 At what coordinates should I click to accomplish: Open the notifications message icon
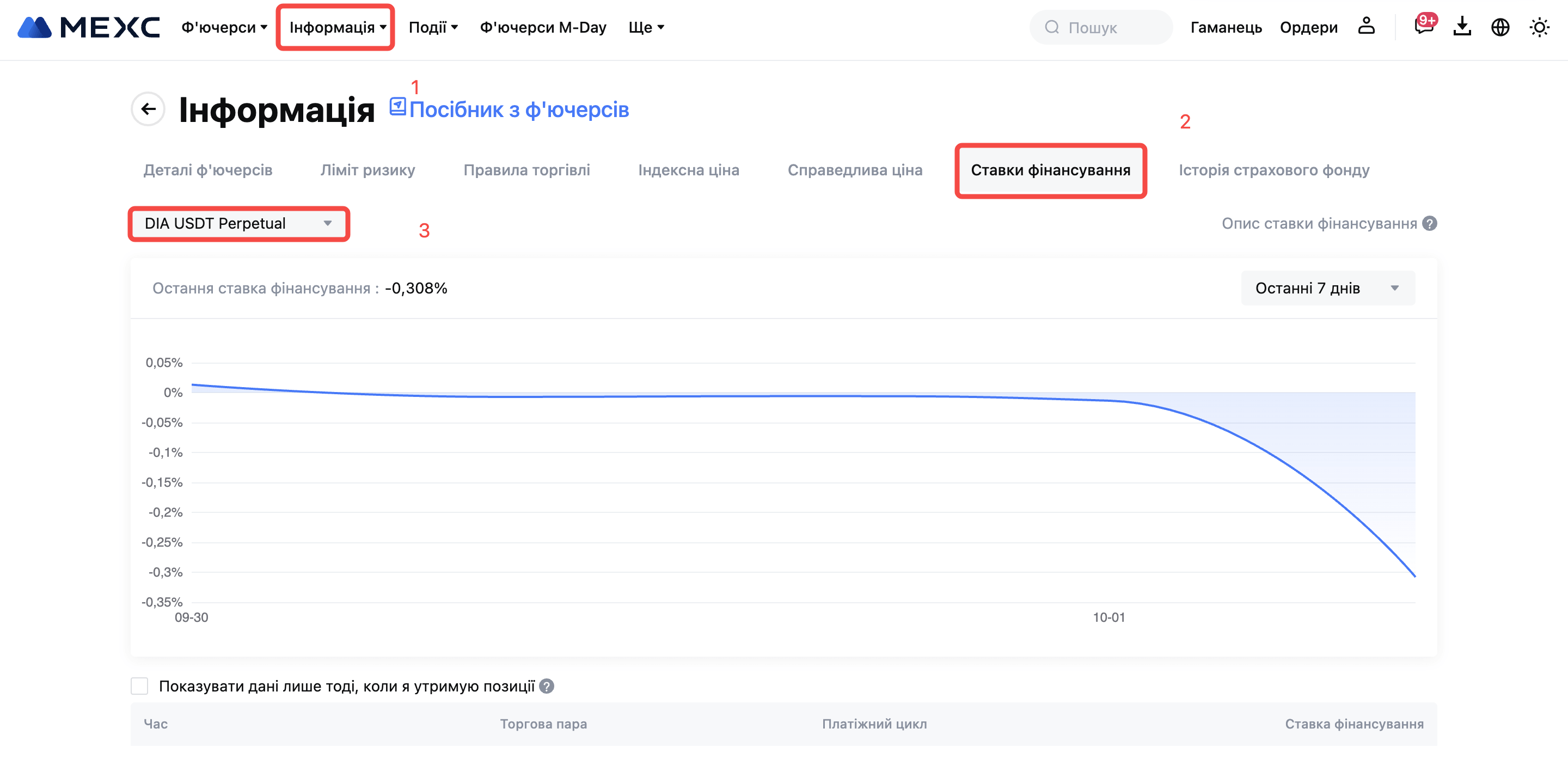(x=1423, y=27)
